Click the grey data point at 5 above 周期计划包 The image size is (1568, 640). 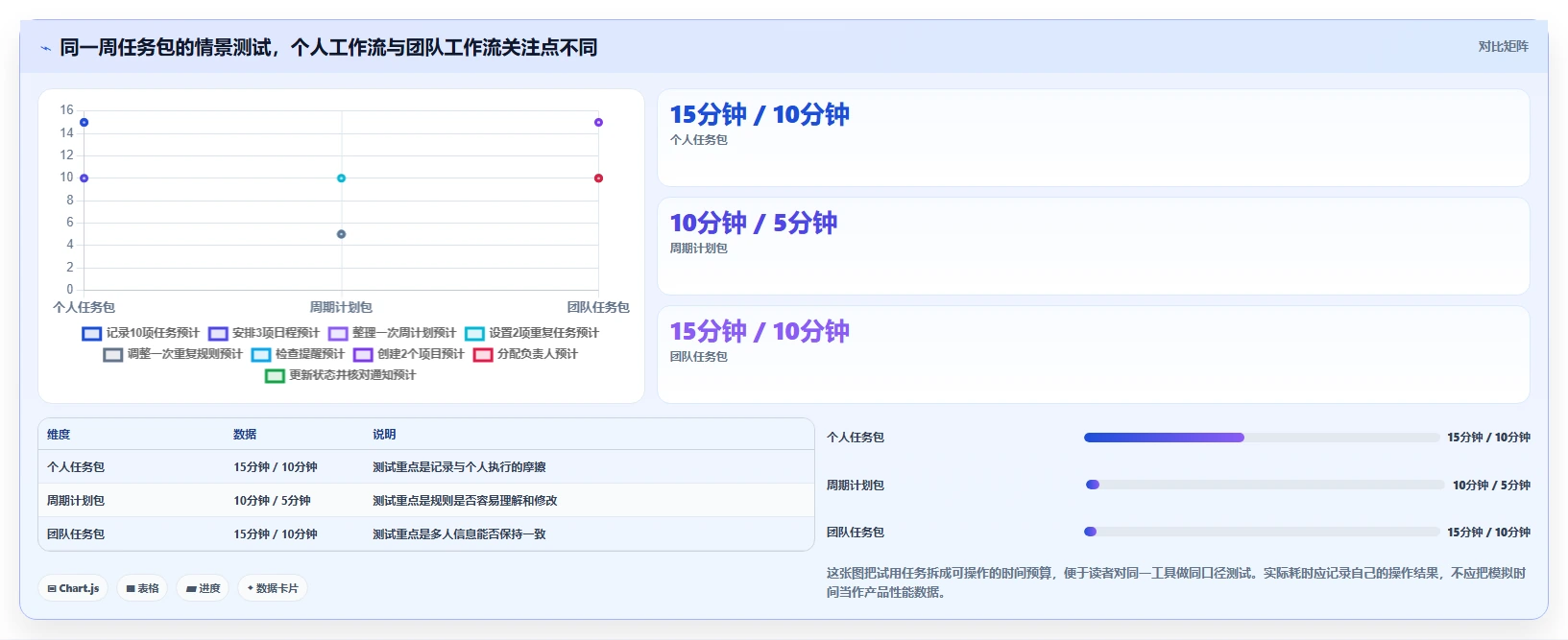click(x=341, y=234)
